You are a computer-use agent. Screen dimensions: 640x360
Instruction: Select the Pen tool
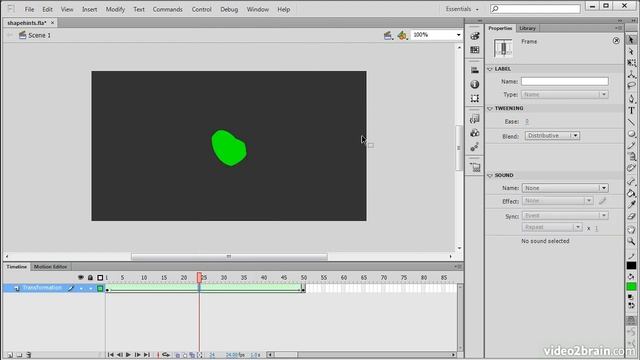click(x=631, y=99)
